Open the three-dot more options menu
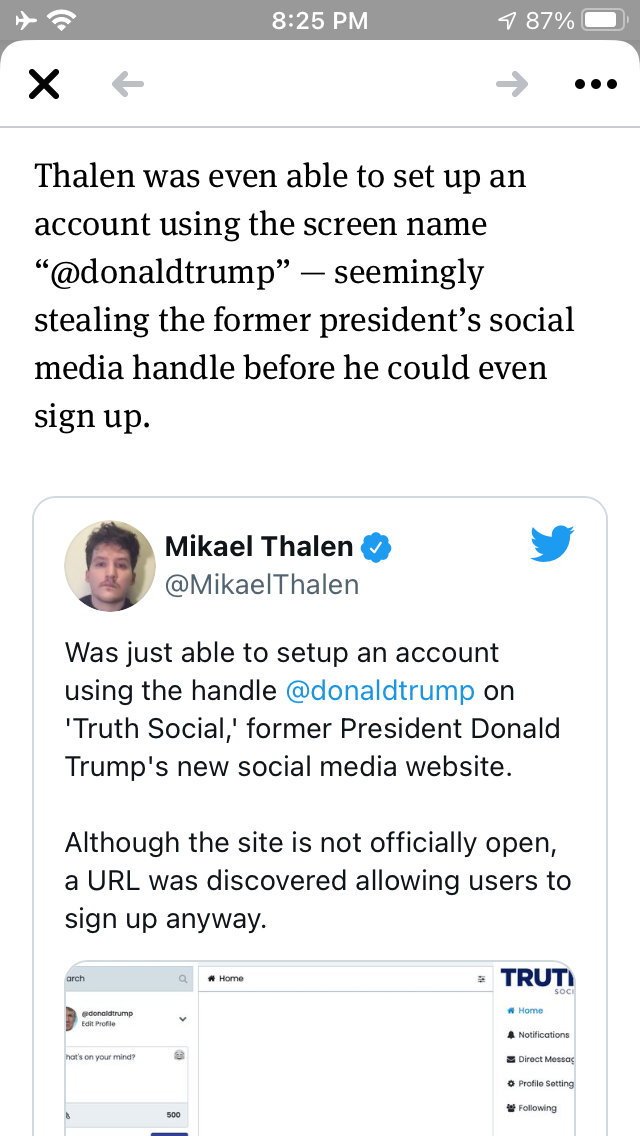This screenshot has height=1136, width=640. click(x=596, y=85)
